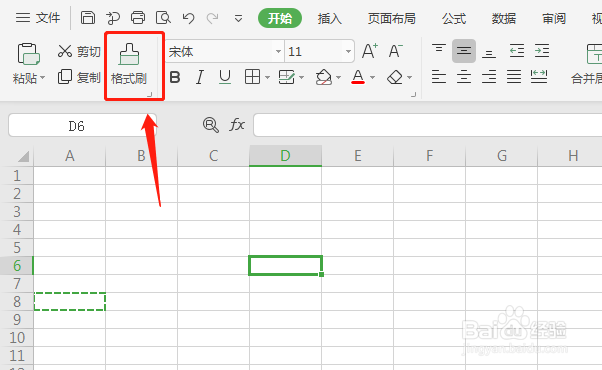Toggle vertical middle alignment
The height and width of the screenshot is (370, 602).
(464, 51)
